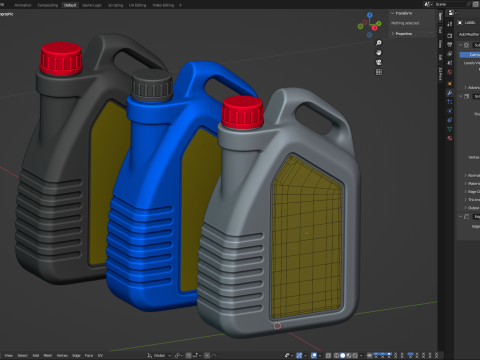Open the Vertex menu in viewport header
The height and width of the screenshot is (360, 480).
tap(62, 355)
